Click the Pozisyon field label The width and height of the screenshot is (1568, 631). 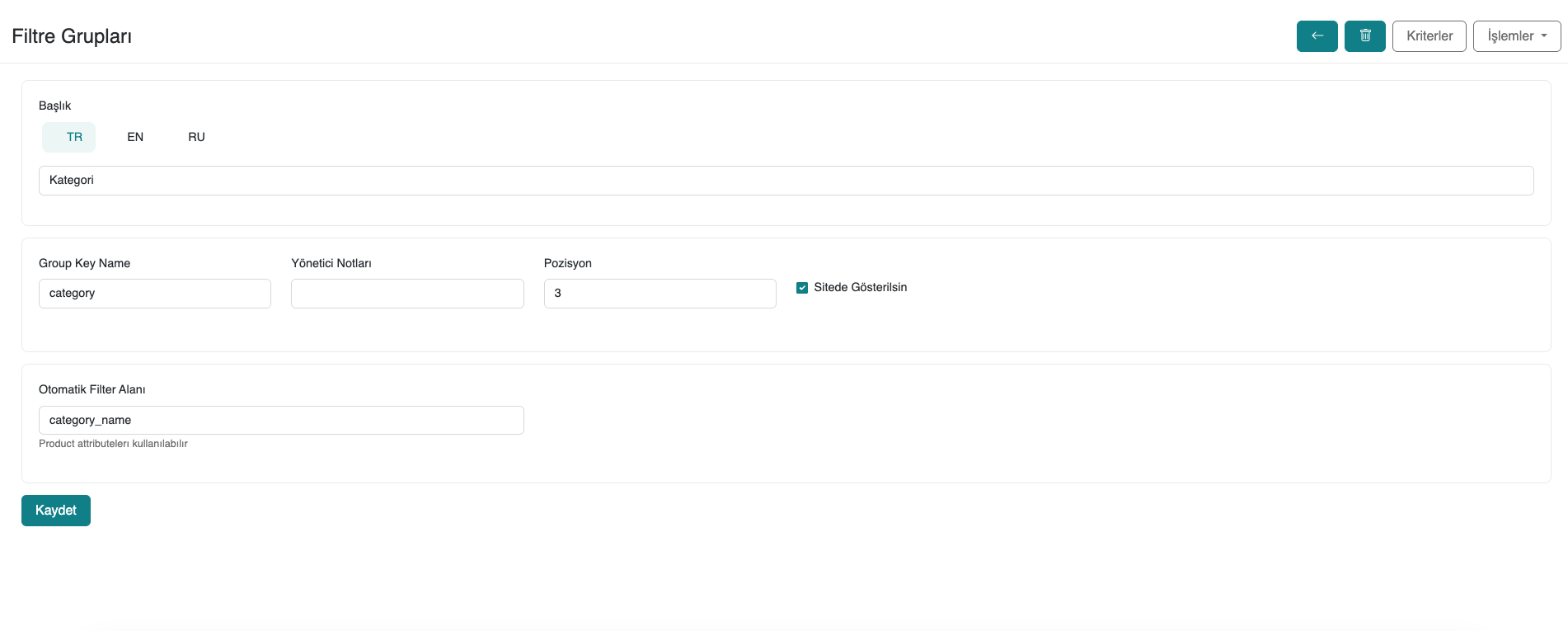tap(567, 263)
